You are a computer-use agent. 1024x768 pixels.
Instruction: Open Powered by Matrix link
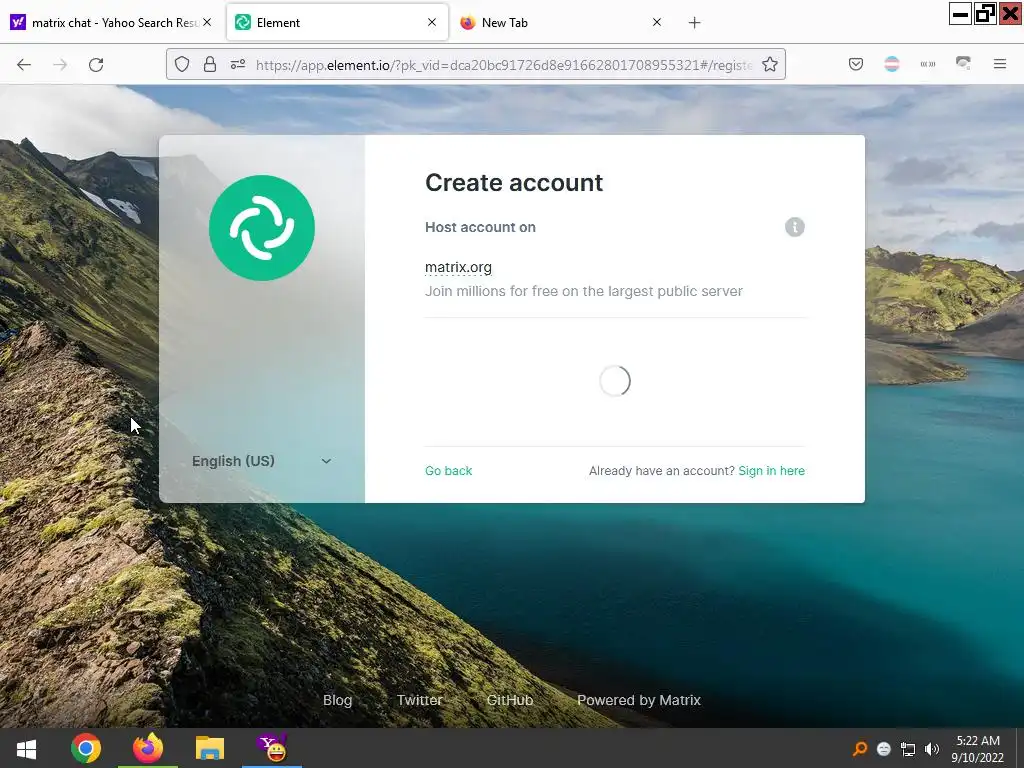pos(639,700)
